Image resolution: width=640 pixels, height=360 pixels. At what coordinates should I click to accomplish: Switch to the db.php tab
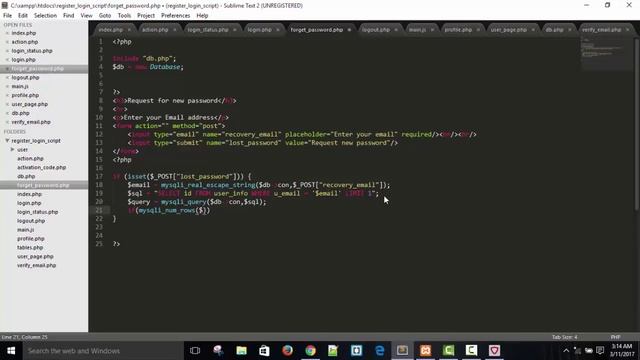tap(554, 30)
